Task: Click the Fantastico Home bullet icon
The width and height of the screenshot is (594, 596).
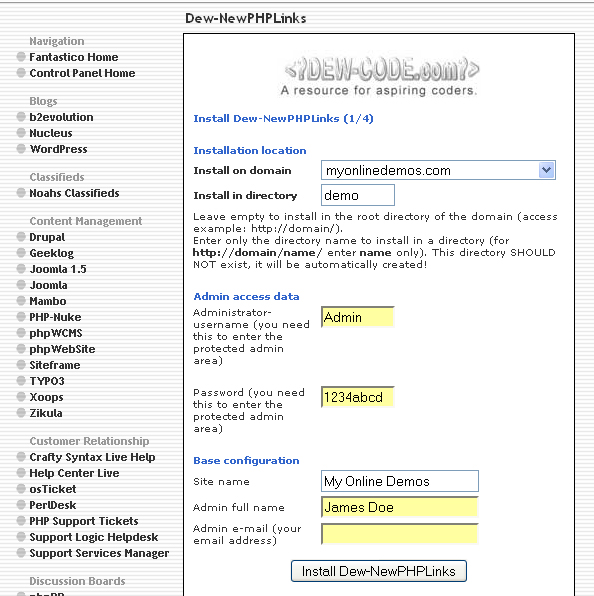Action: [21, 57]
